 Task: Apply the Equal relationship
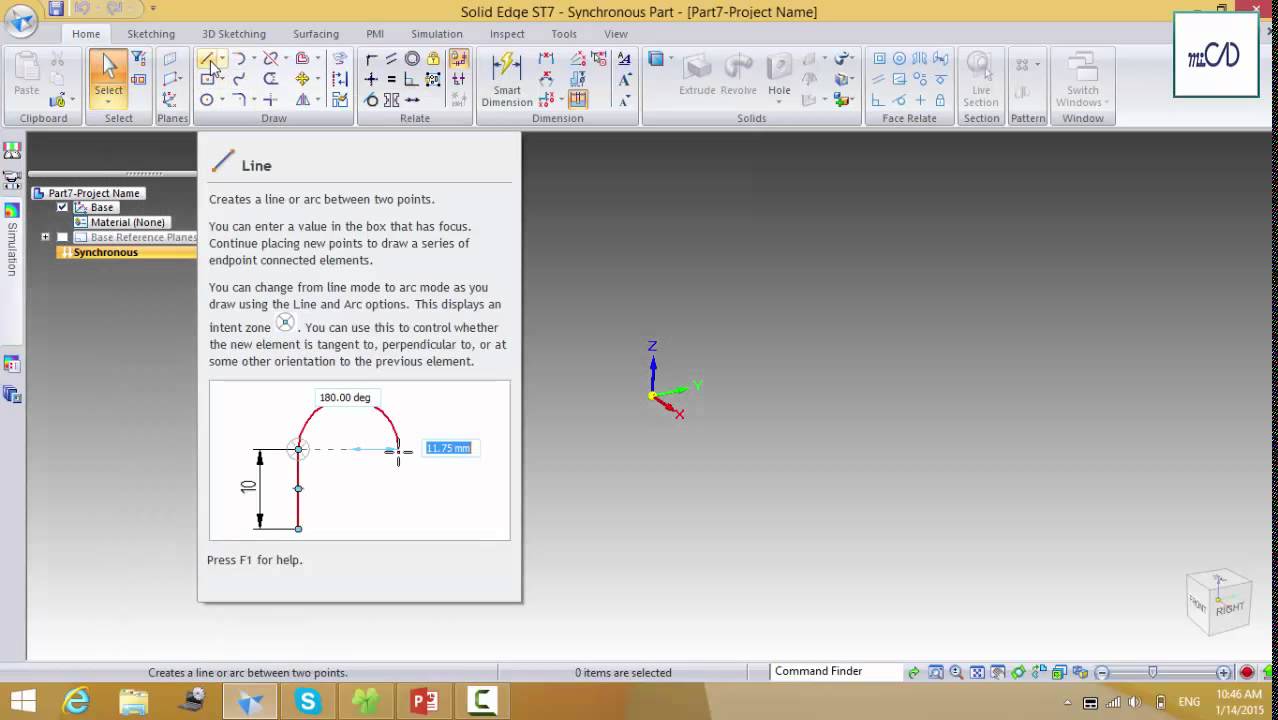(392, 79)
